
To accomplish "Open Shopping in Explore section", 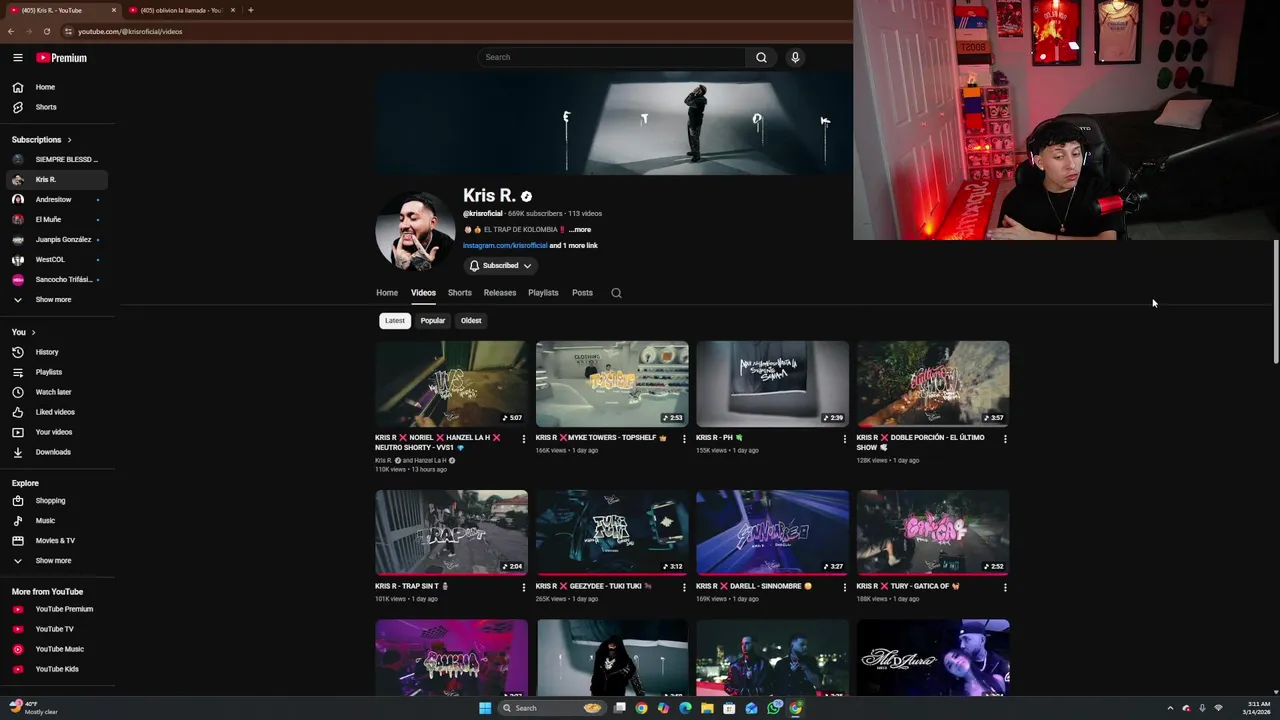I will pyautogui.click(x=56, y=501).
